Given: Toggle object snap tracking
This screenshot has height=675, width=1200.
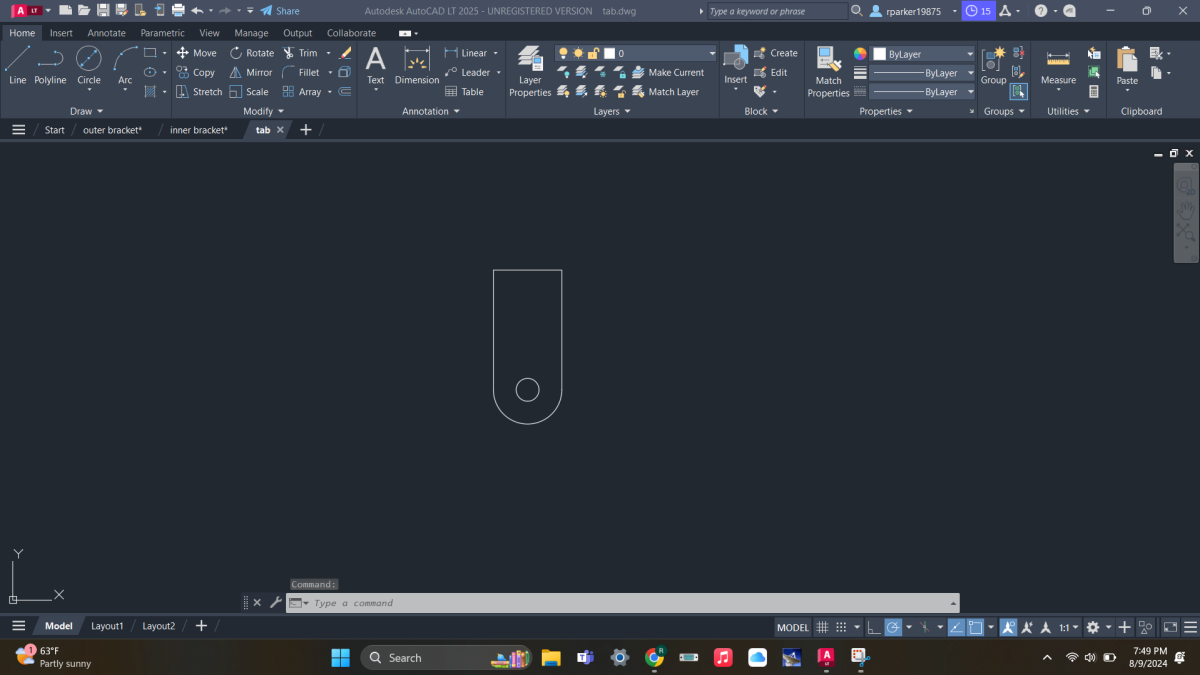Looking at the screenshot, I should pyautogui.click(x=956, y=627).
